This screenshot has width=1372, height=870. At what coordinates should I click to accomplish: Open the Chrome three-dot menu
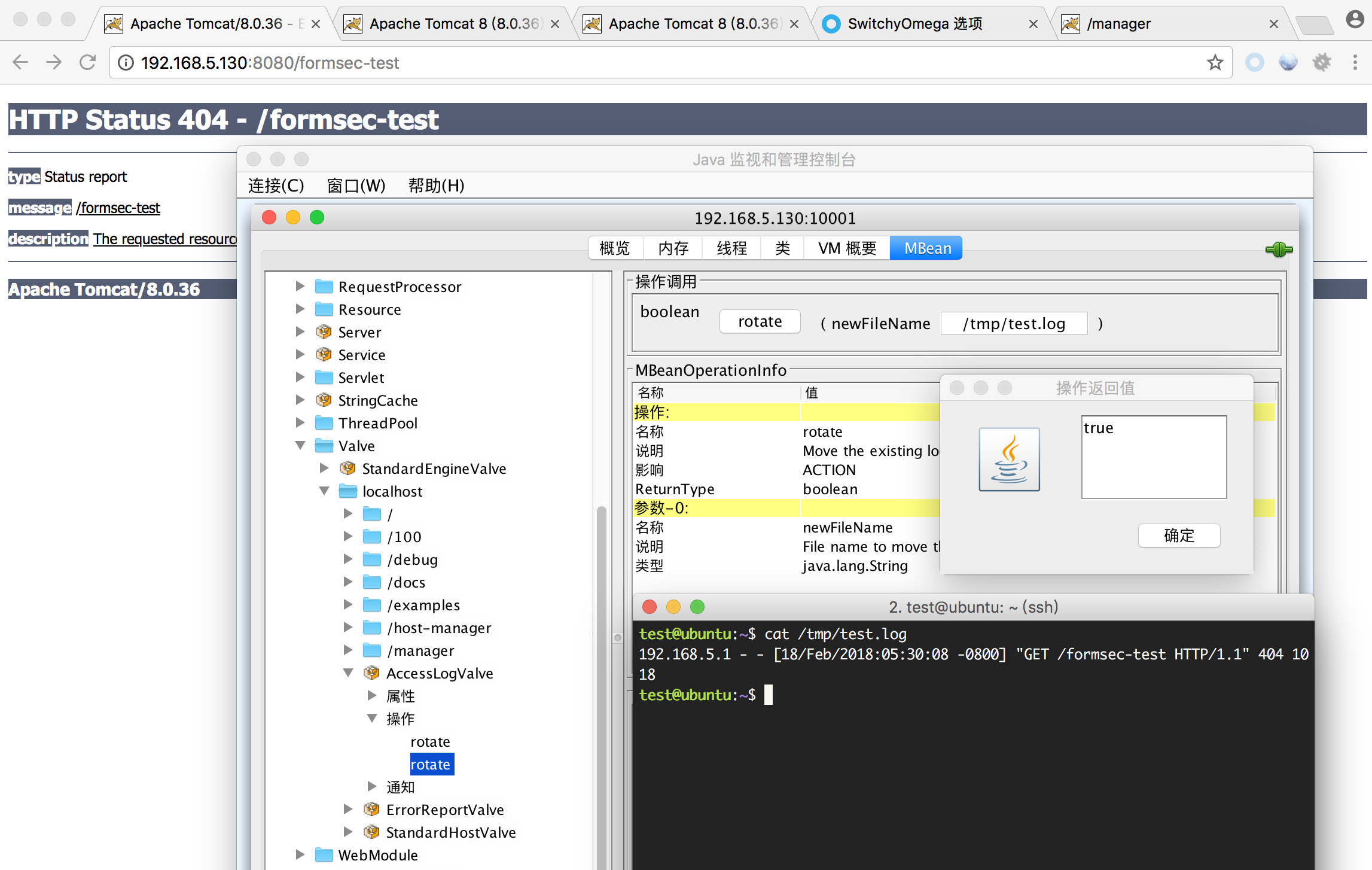(1355, 62)
